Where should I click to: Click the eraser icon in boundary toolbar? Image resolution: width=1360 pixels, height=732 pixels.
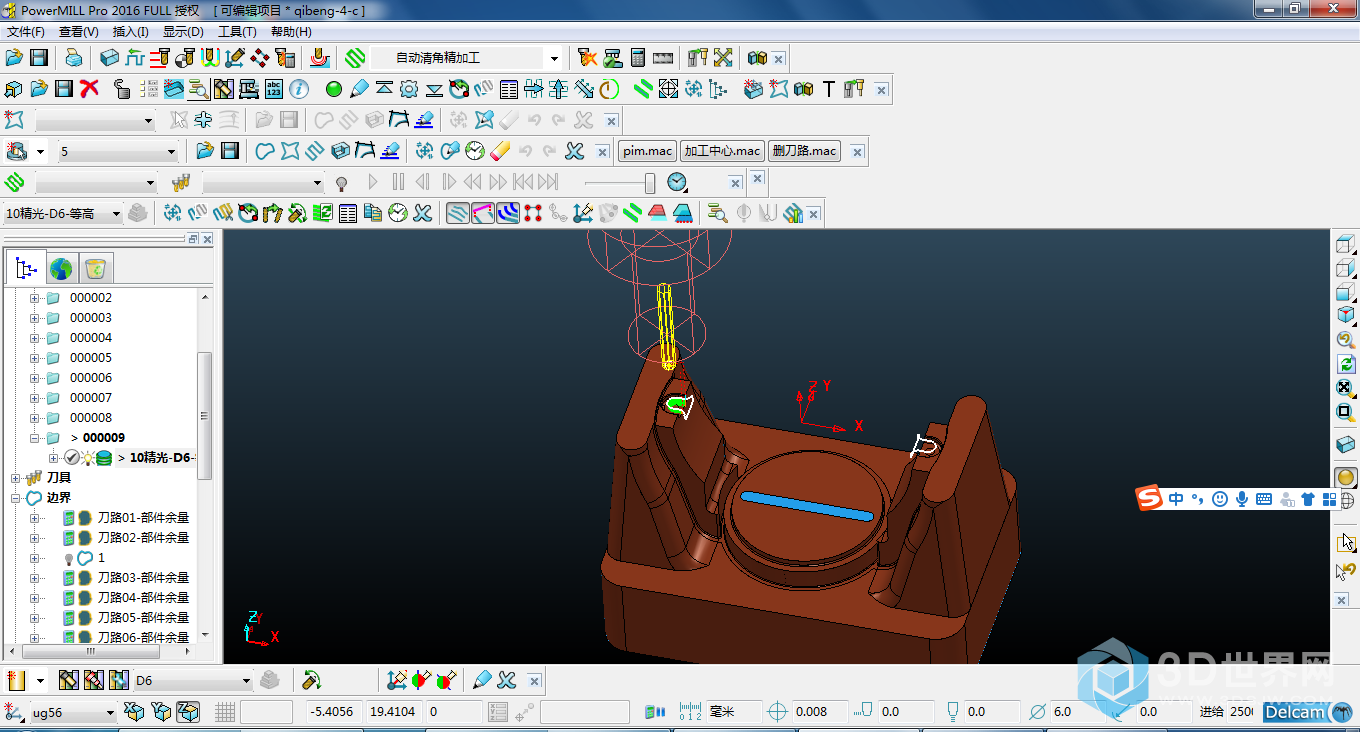coord(500,151)
